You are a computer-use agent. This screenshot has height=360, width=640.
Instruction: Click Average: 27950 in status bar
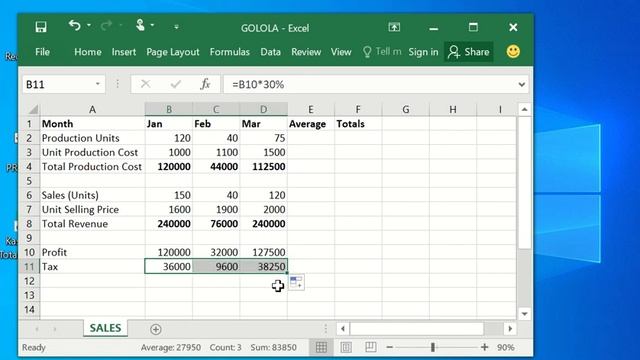point(171,347)
